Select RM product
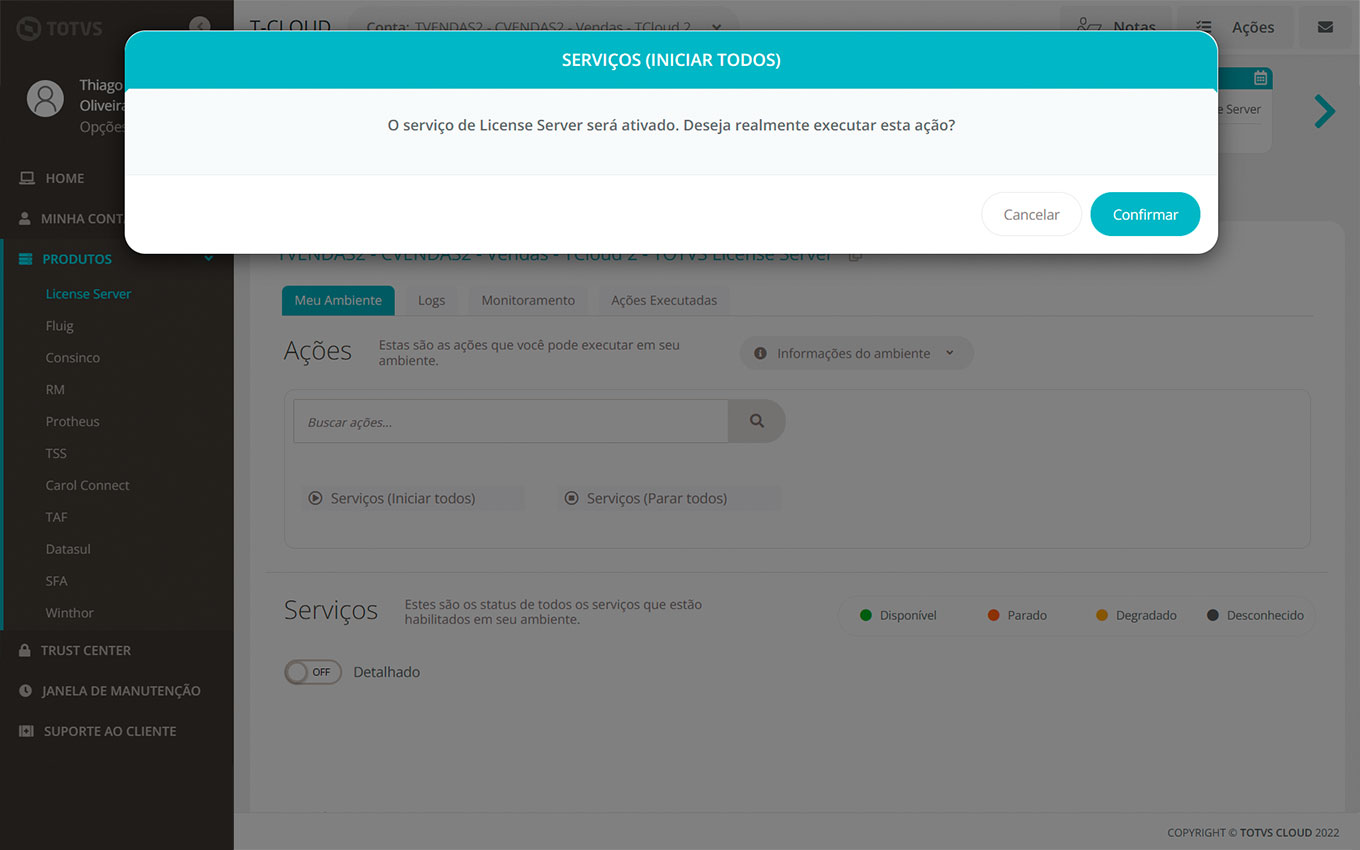The image size is (1360, 850). (55, 390)
